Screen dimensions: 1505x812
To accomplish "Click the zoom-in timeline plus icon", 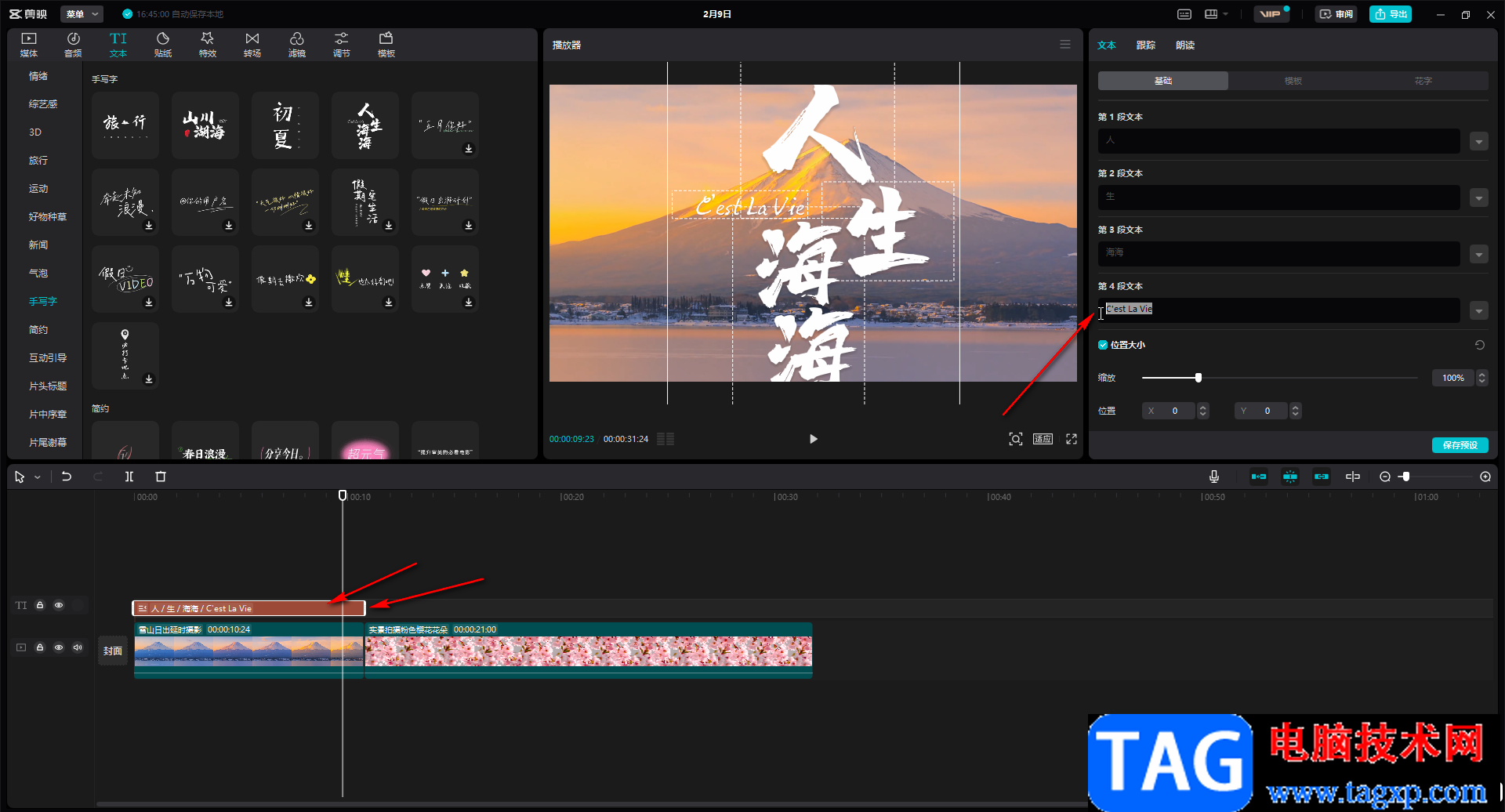I will click(x=1485, y=477).
